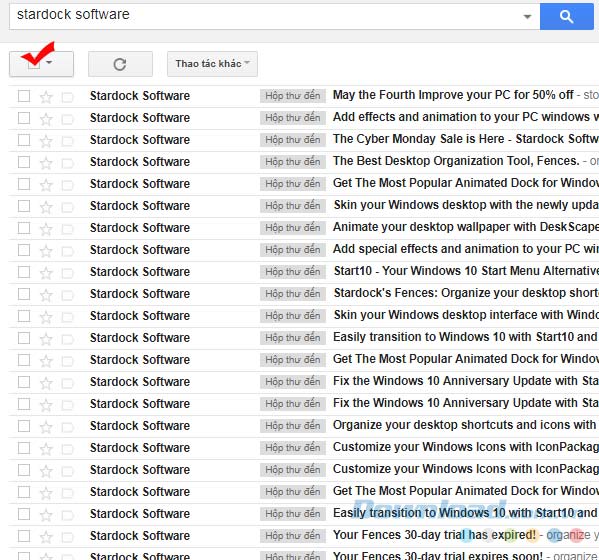The height and width of the screenshot is (560, 599).
Task: Open email Your Fences 30-day trial has expired
Action: click(434, 535)
